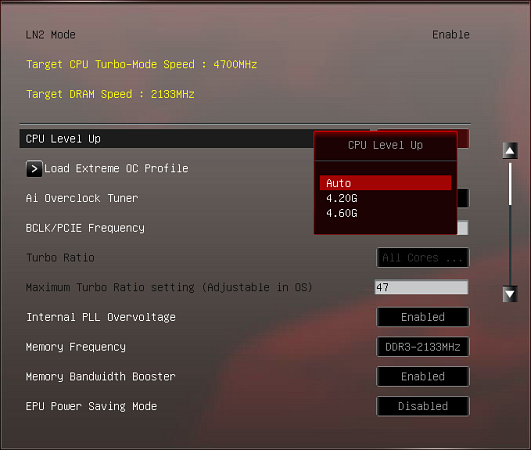The image size is (531, 450).
Task: Select EPU Power Saving Mode label
Action: (x=91, y=406)
